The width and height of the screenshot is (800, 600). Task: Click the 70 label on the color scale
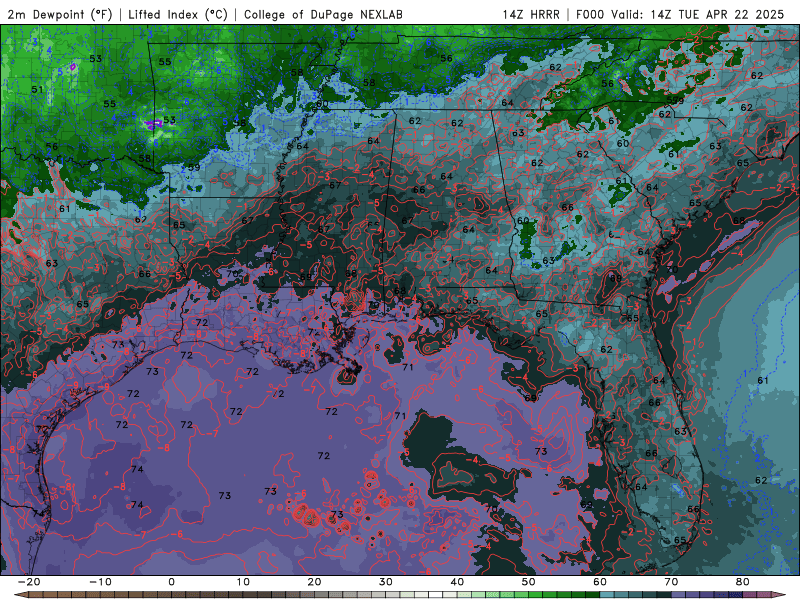point(671,582)
